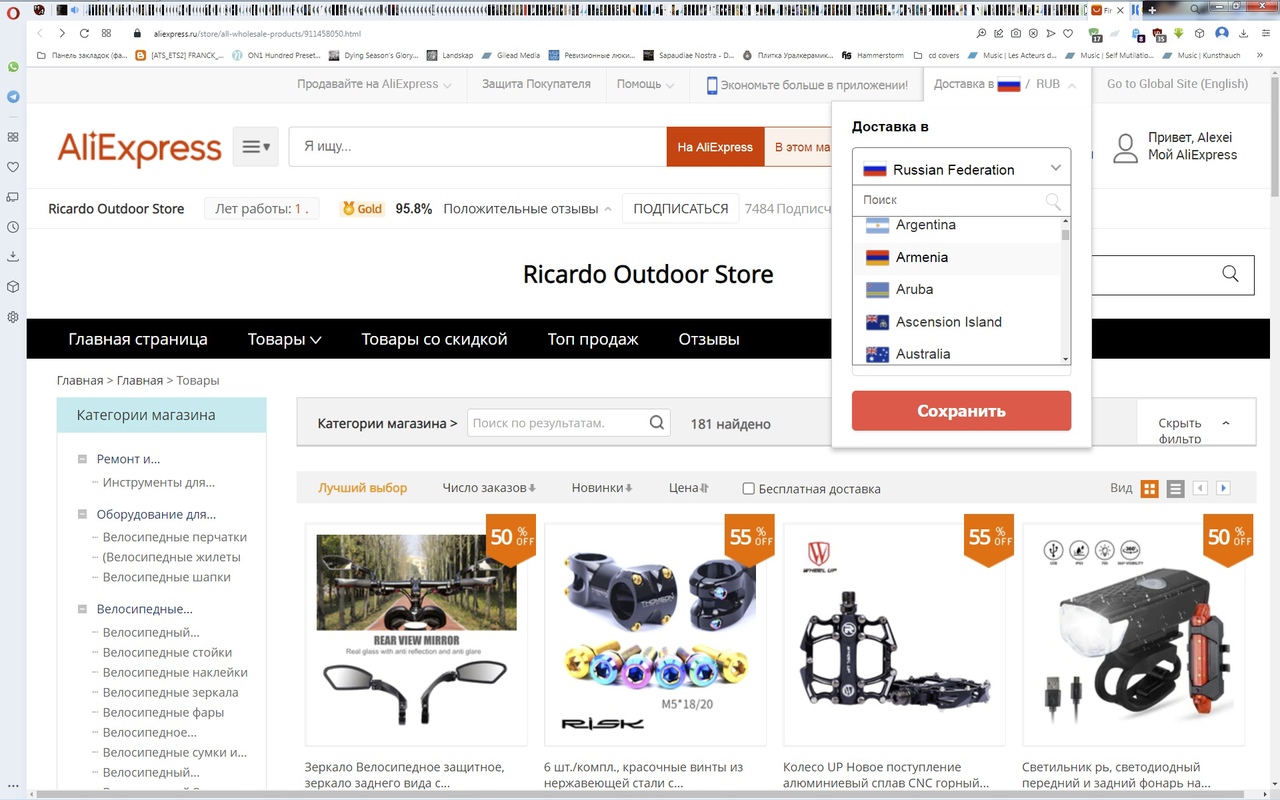Screen dimensions: 1280x800
Task: Open the Отзывы tab
Action: pyautogui.click(x=709, y=339)
